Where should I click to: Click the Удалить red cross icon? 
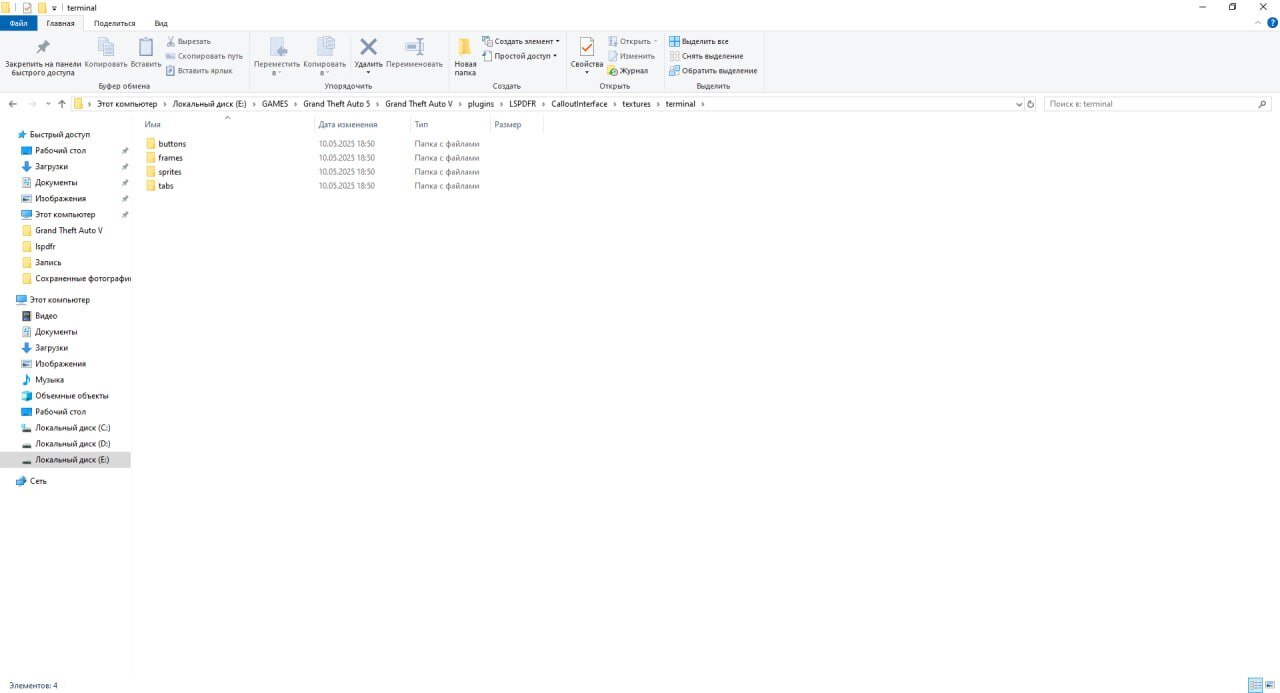368,47
